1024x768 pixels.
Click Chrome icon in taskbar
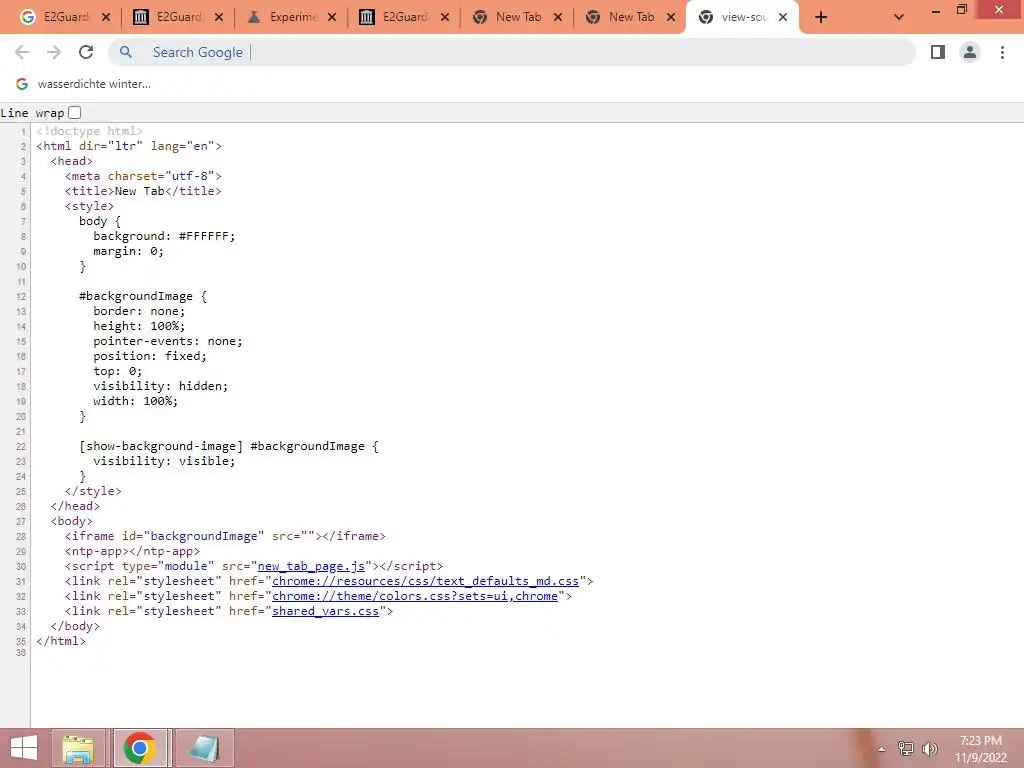tap(140, 748)
